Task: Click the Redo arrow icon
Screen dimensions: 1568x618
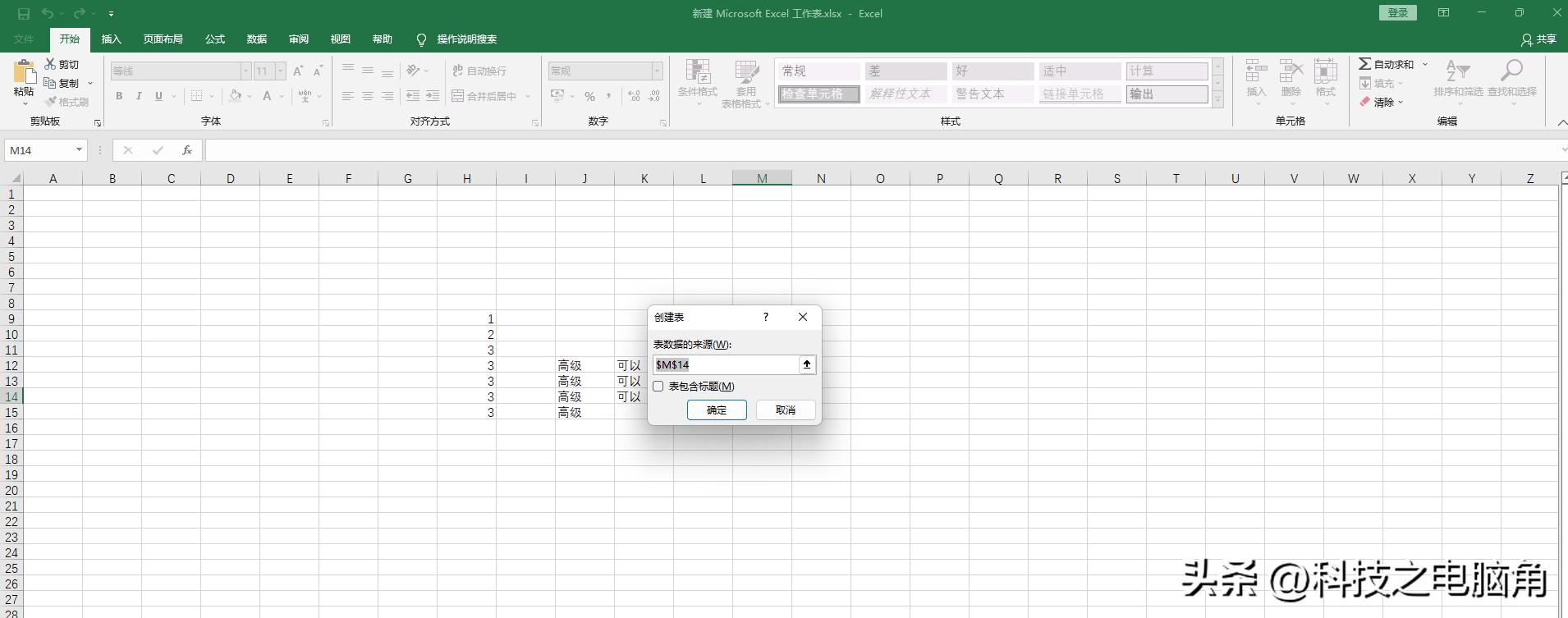Action: [80, 13]
